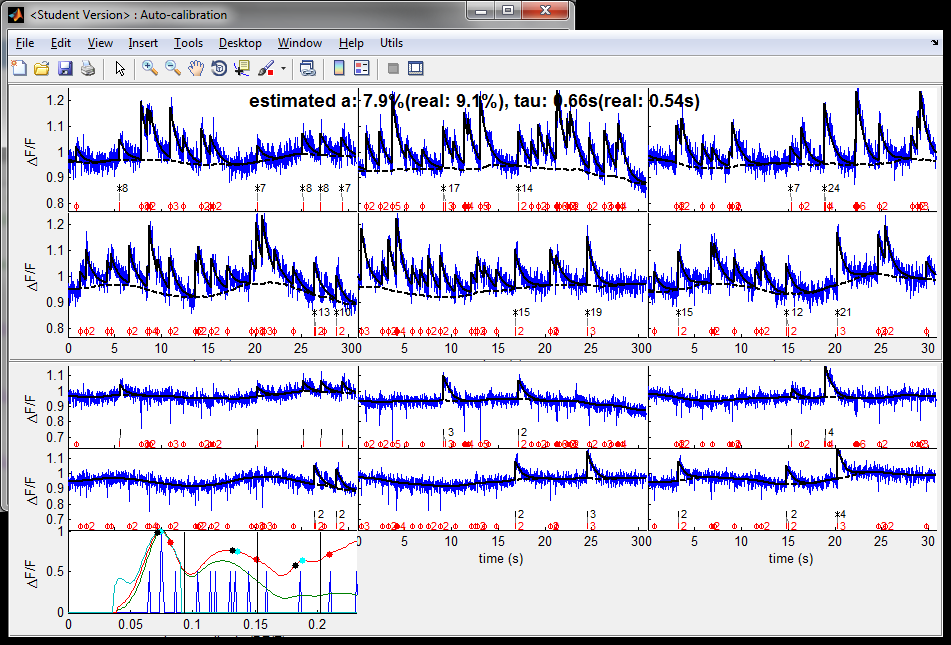Open the Insert menu
Viewport: 951px width, 645px height.
pos(143,43)
